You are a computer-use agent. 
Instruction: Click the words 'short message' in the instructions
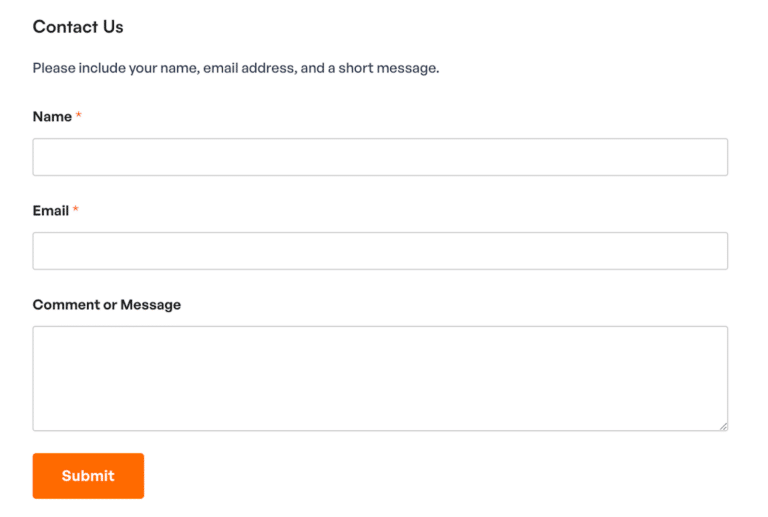click(388, 69)
